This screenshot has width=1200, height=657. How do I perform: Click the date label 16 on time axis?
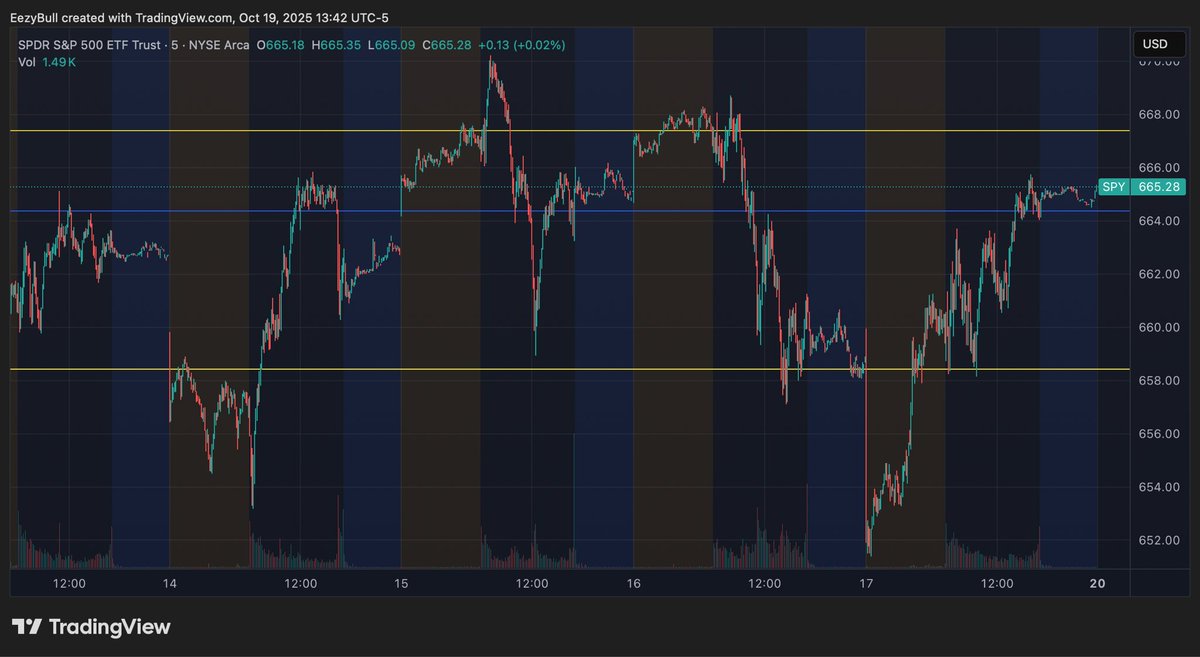pos(634,583)
